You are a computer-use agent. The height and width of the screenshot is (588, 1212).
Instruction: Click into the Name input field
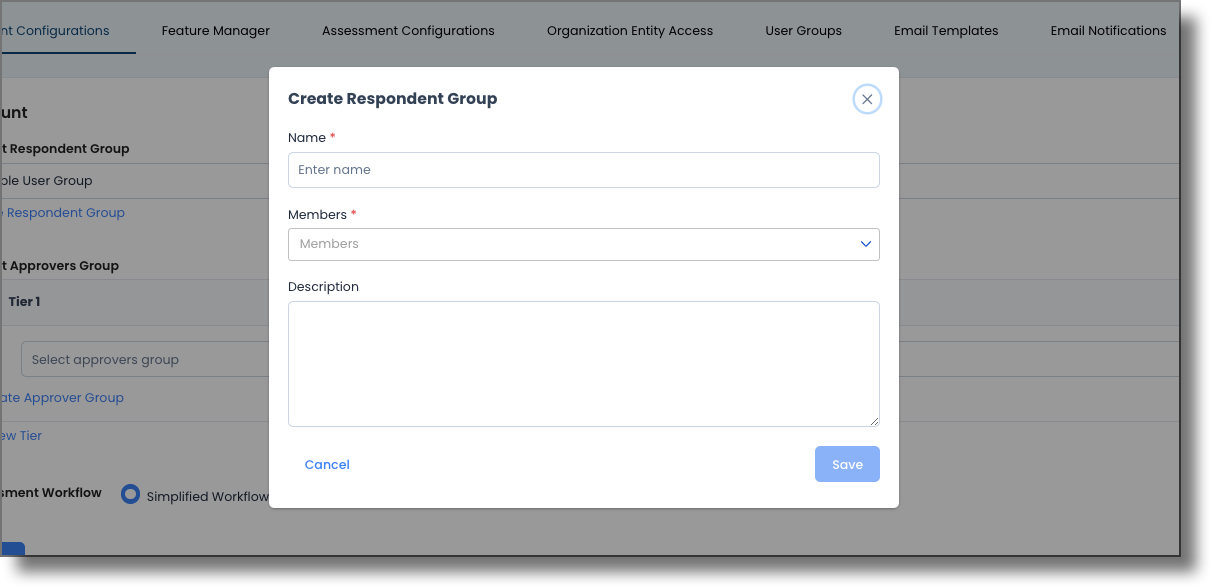pos(584,169)
